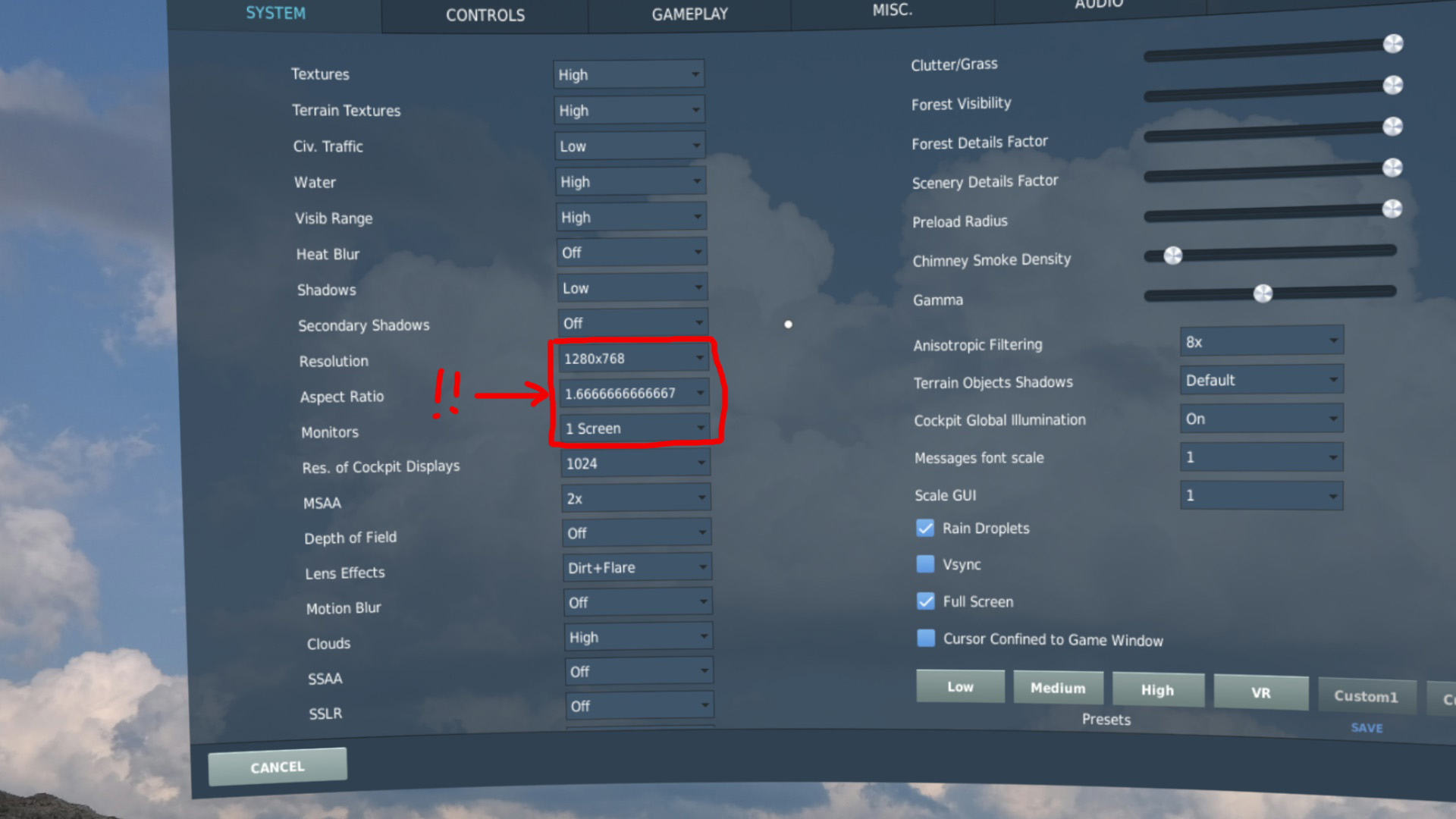Open the Textures quality dropdown
Screen dimensions: 1456x819
[628, 74]
